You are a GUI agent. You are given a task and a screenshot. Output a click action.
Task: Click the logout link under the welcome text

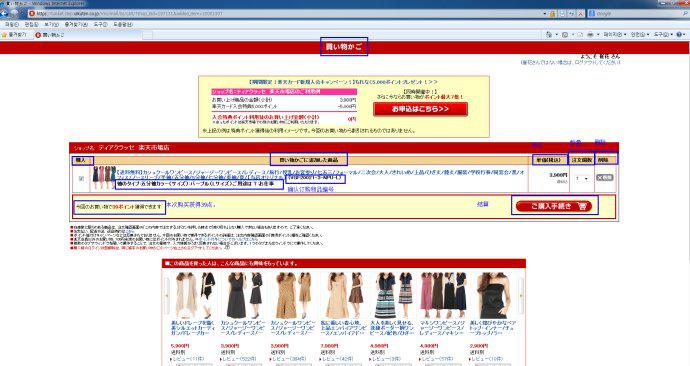pyautogui.click(x=571, y=62)
